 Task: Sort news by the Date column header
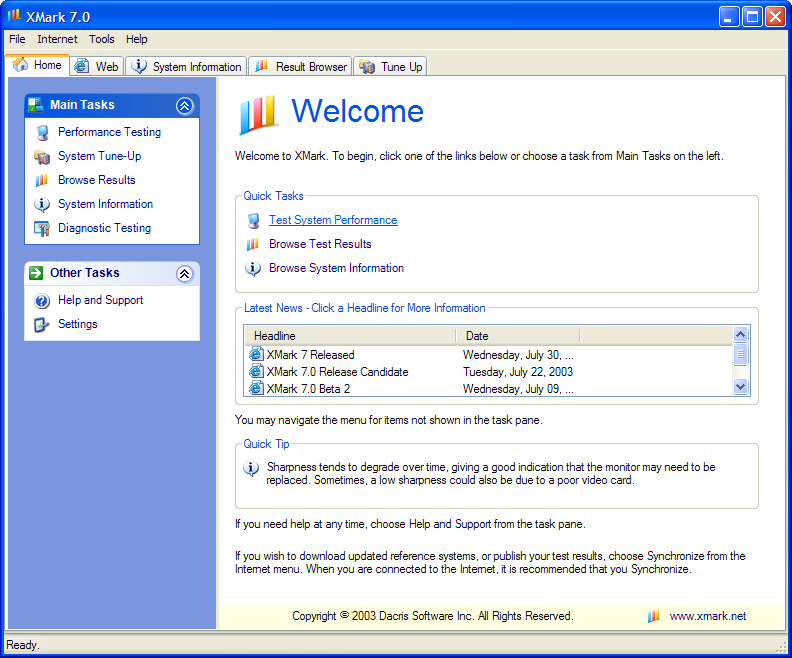click(x=517, y=336)
